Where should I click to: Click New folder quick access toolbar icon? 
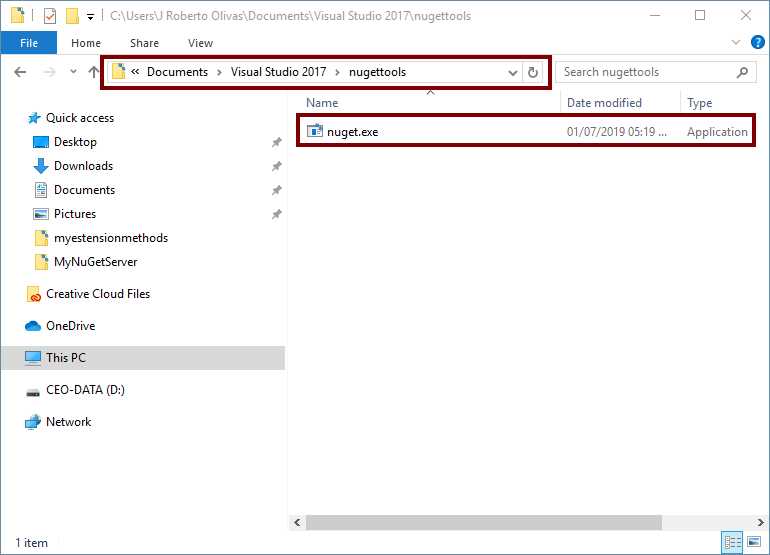pyautogui.click(x=72, y=16)
